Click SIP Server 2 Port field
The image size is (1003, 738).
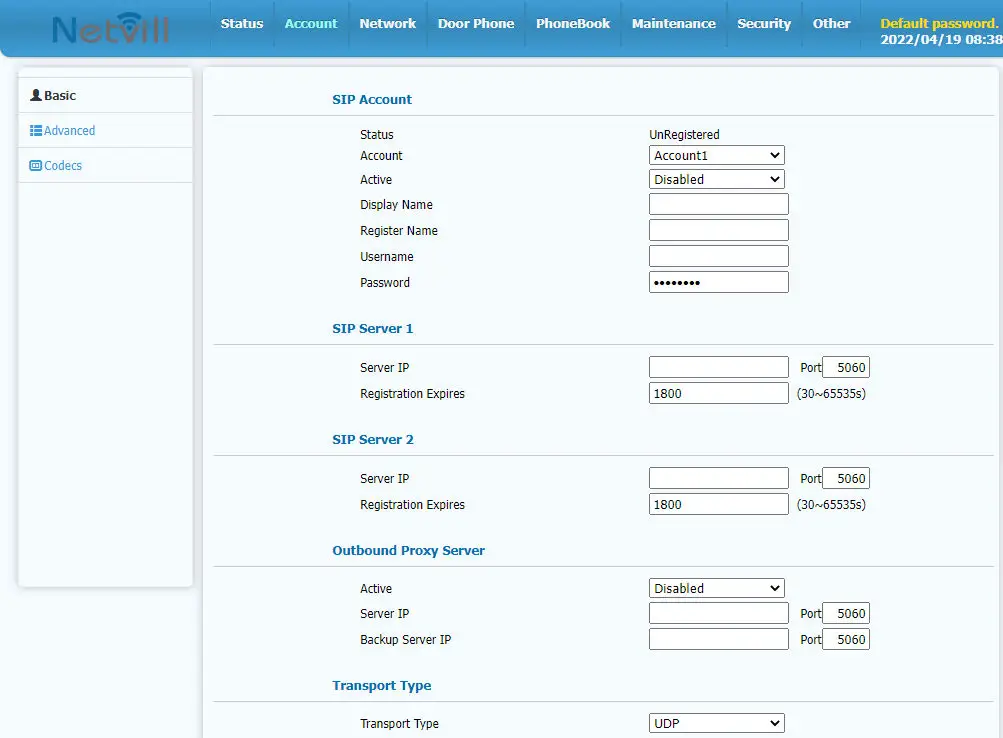(x=846, y=478)
